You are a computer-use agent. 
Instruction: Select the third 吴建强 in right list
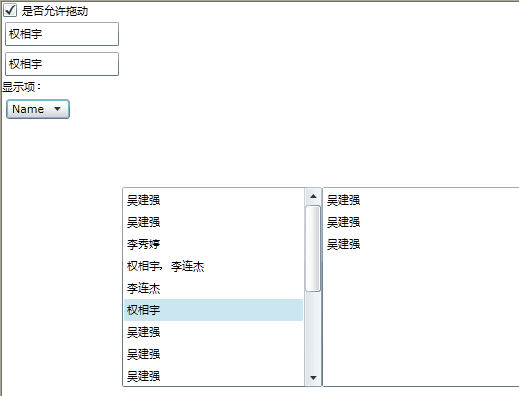[421, 244]
